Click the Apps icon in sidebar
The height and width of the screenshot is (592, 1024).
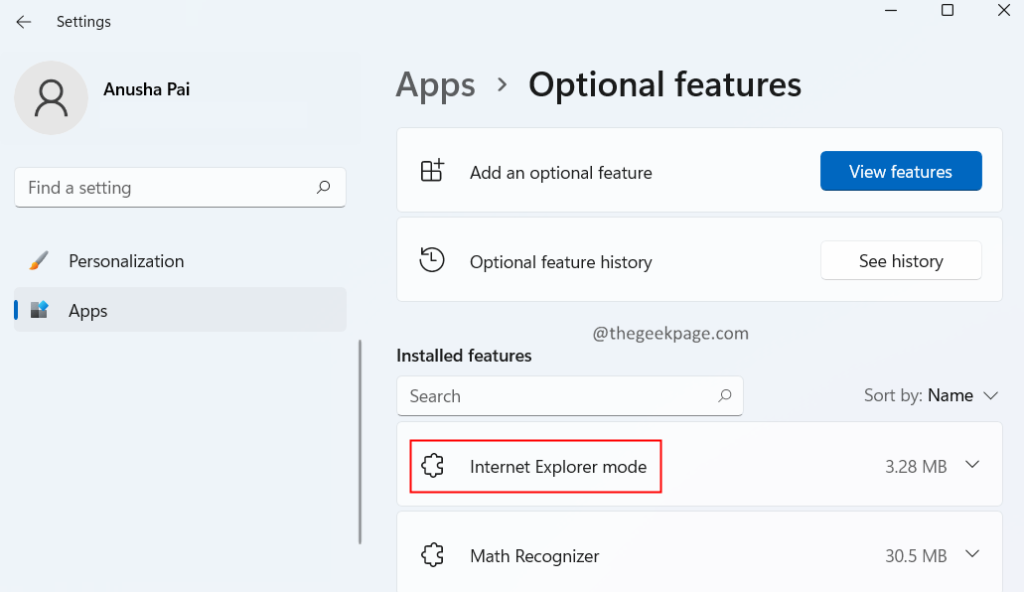pos(39,311)
